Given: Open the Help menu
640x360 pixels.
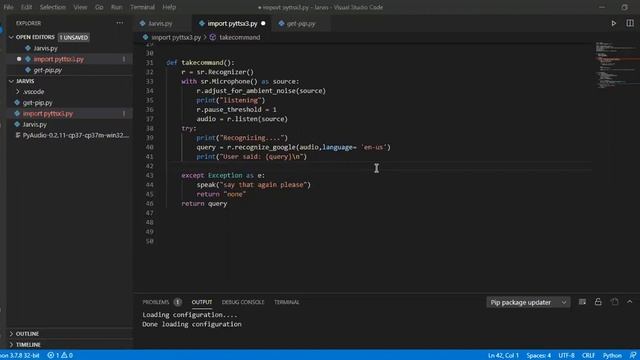Looking at the screenshot, I should (169, 7).
